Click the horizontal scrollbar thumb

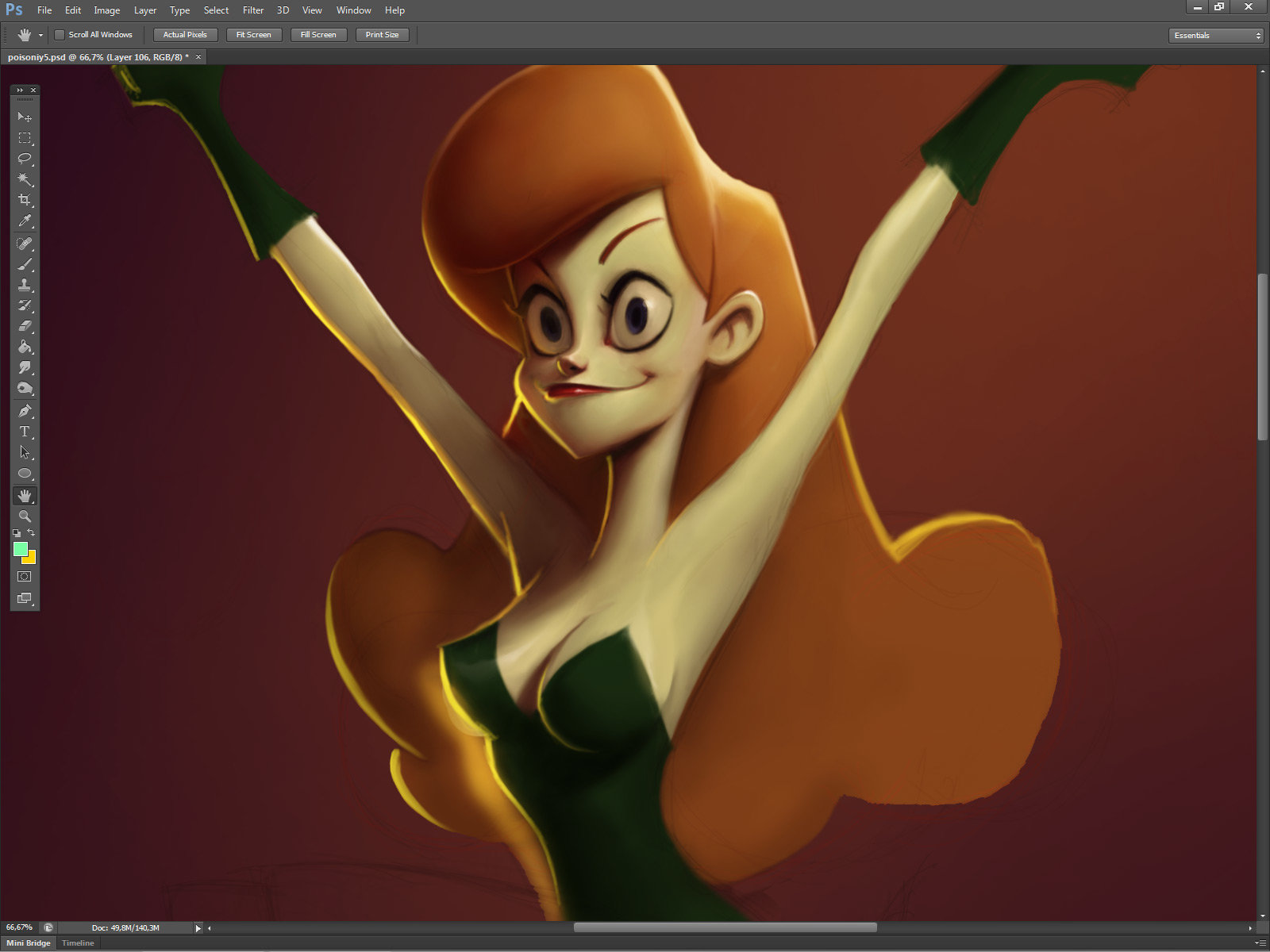[x=725, y=927]
